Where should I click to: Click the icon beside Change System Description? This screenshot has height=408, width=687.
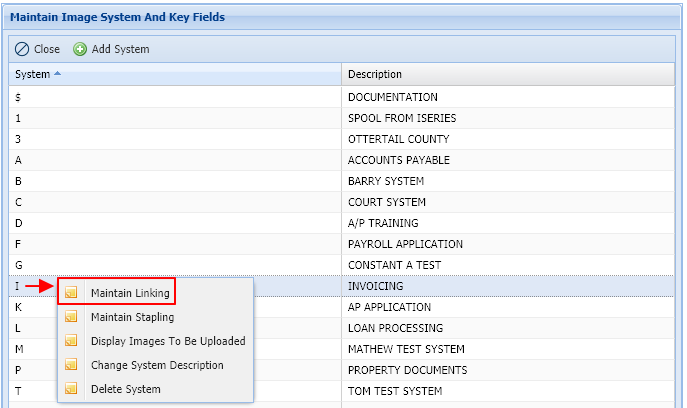pyautogui.click(x=70, y=365)
